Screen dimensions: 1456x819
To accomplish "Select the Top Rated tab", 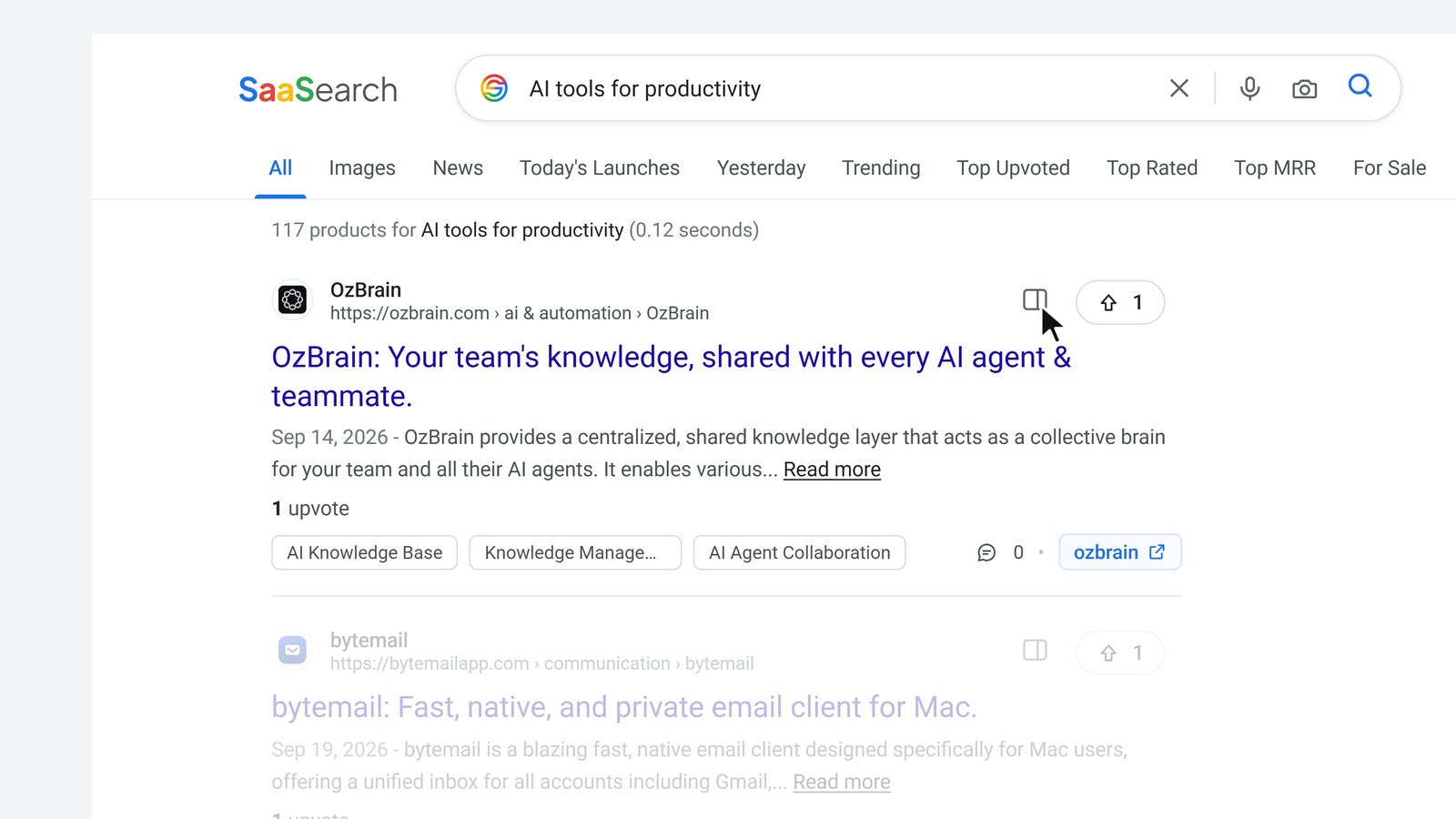I will 1152,168.
